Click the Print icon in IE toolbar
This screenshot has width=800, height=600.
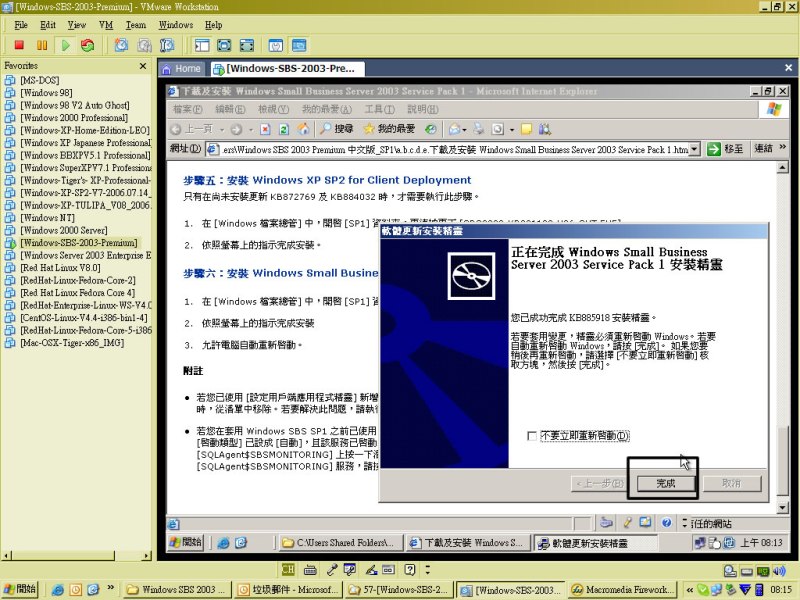click(479, 129)
